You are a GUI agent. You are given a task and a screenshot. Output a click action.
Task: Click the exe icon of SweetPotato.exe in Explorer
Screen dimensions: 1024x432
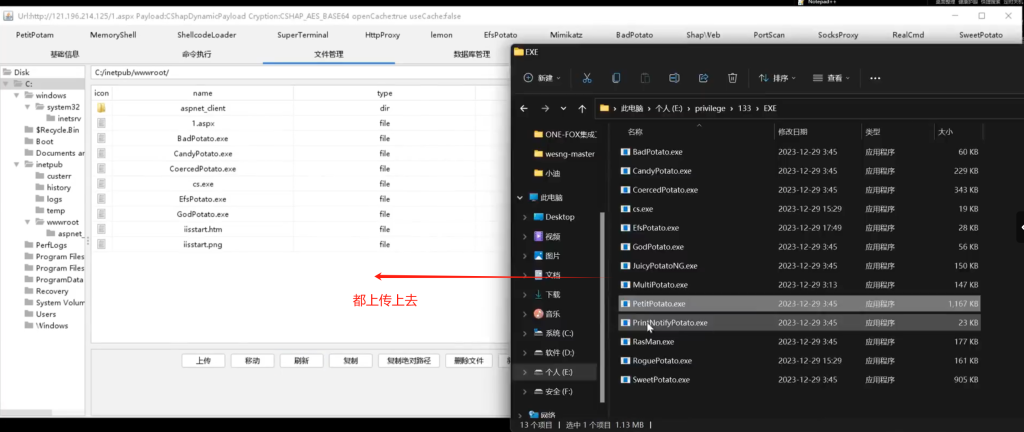click(625, 380)
